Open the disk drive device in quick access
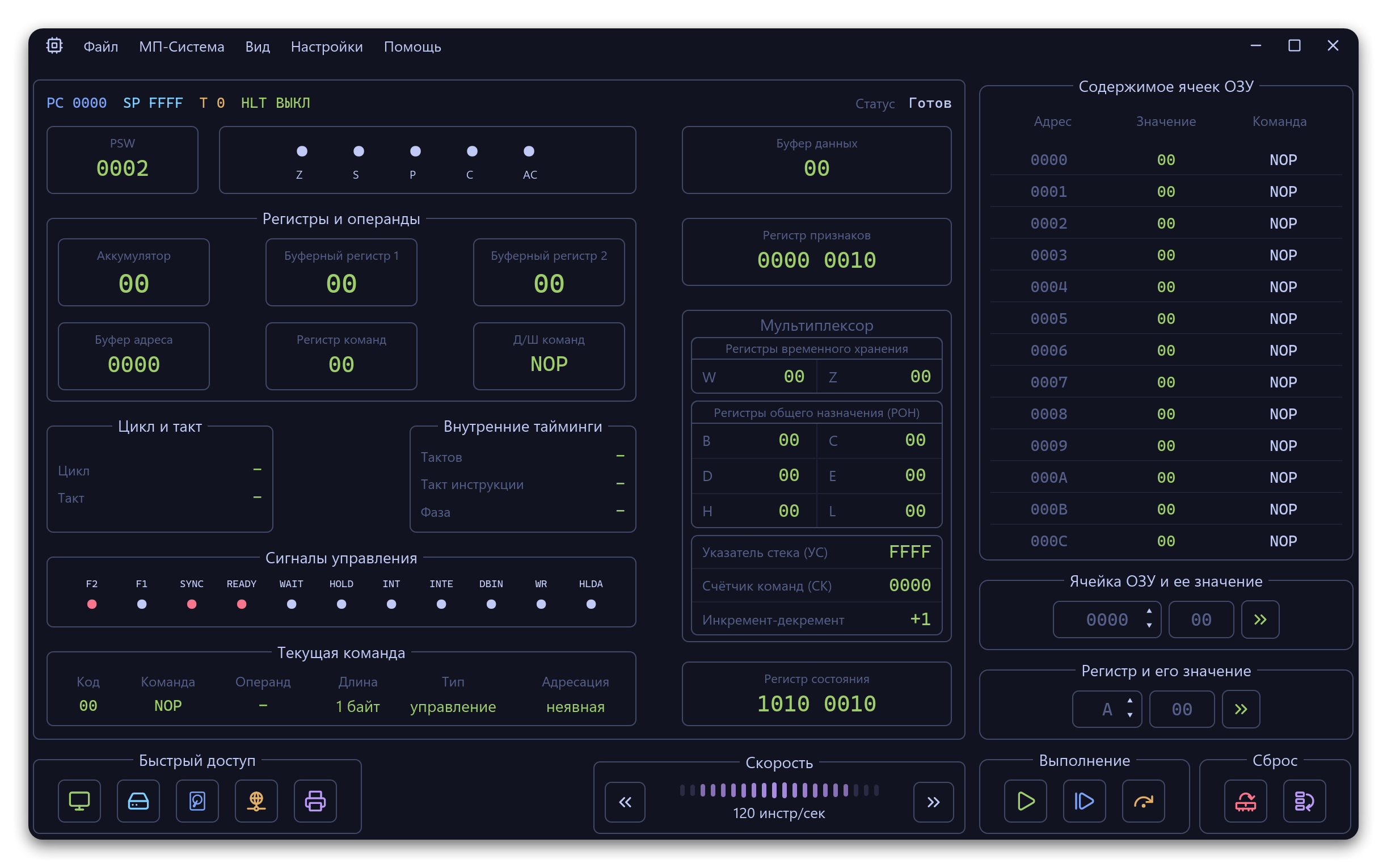Screen dimensions: 1387x868 [138, 801]
